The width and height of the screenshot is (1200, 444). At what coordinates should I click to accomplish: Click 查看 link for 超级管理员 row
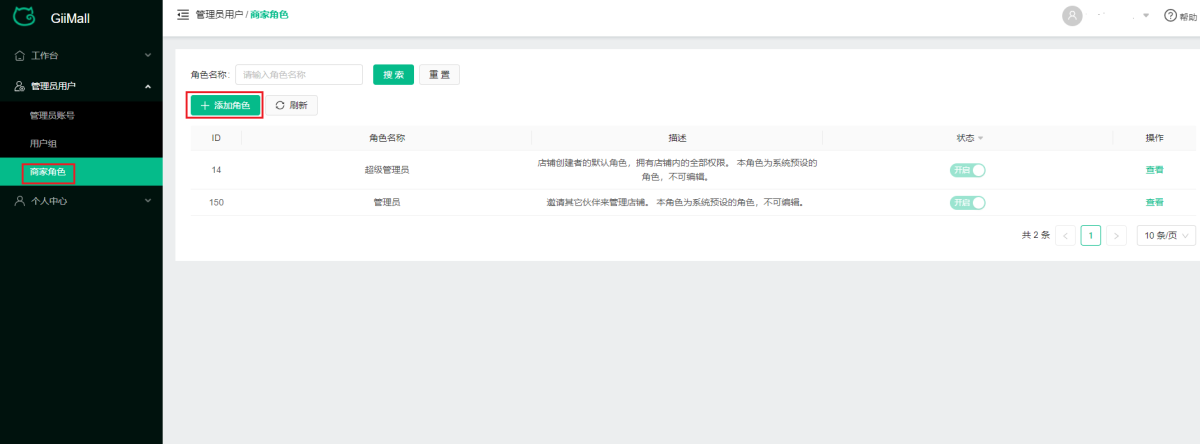(x=1154, y=170)
